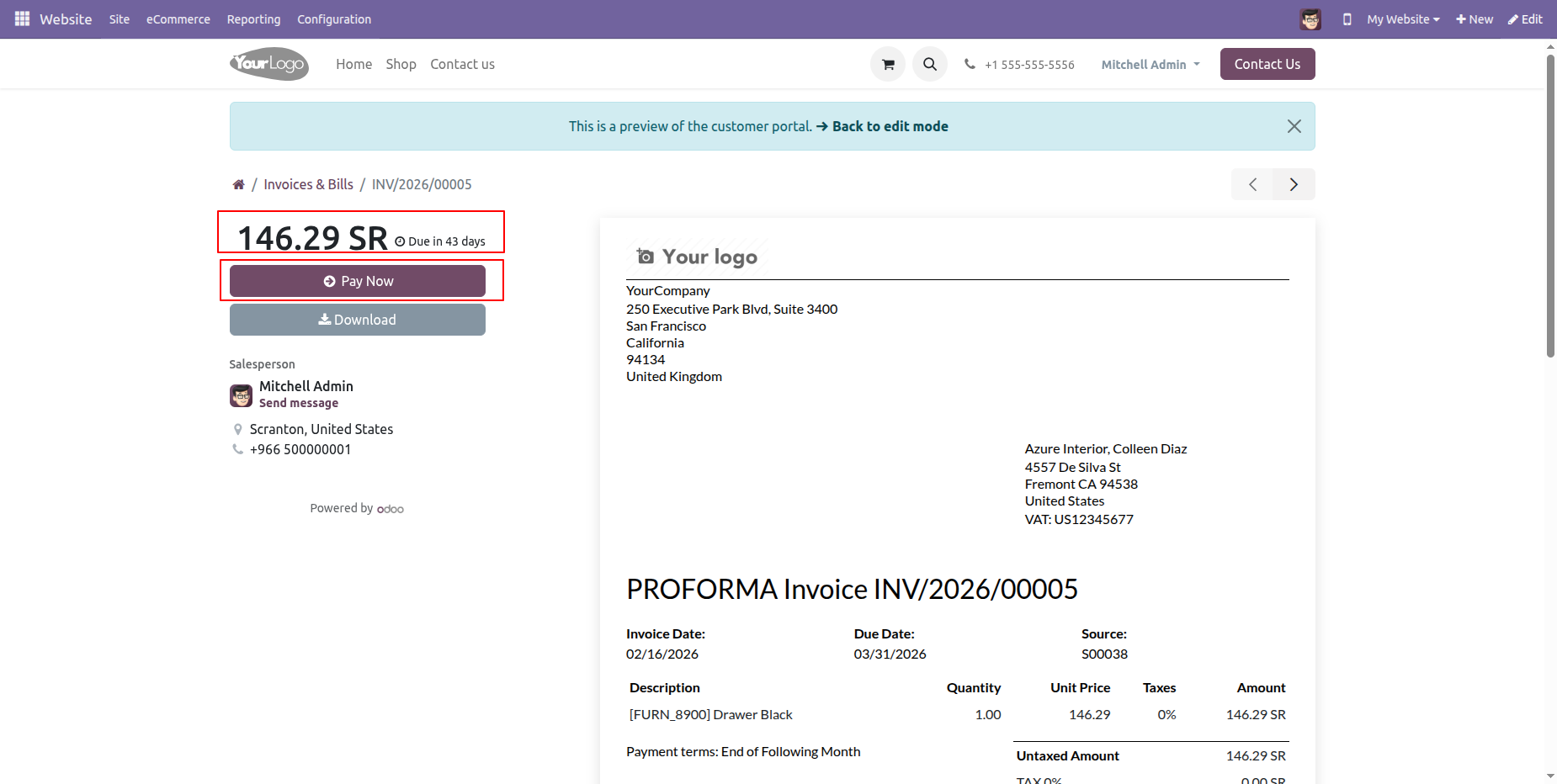
Task: Click the mobile preview phone icon
Action: click(1347, 19)
